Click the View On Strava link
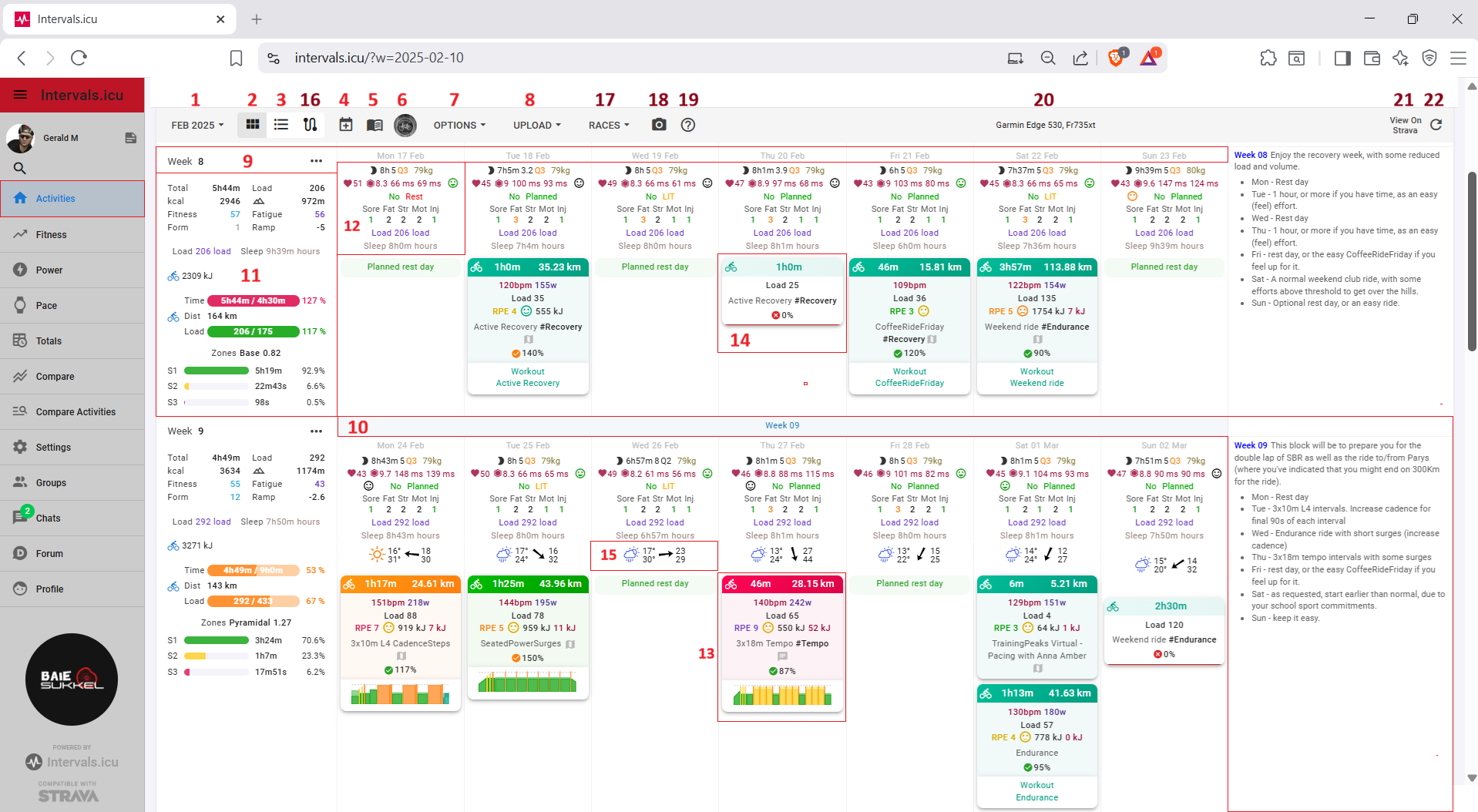Image resolution: width=1478 pixels, height=812 pixels. (1405, 125)
